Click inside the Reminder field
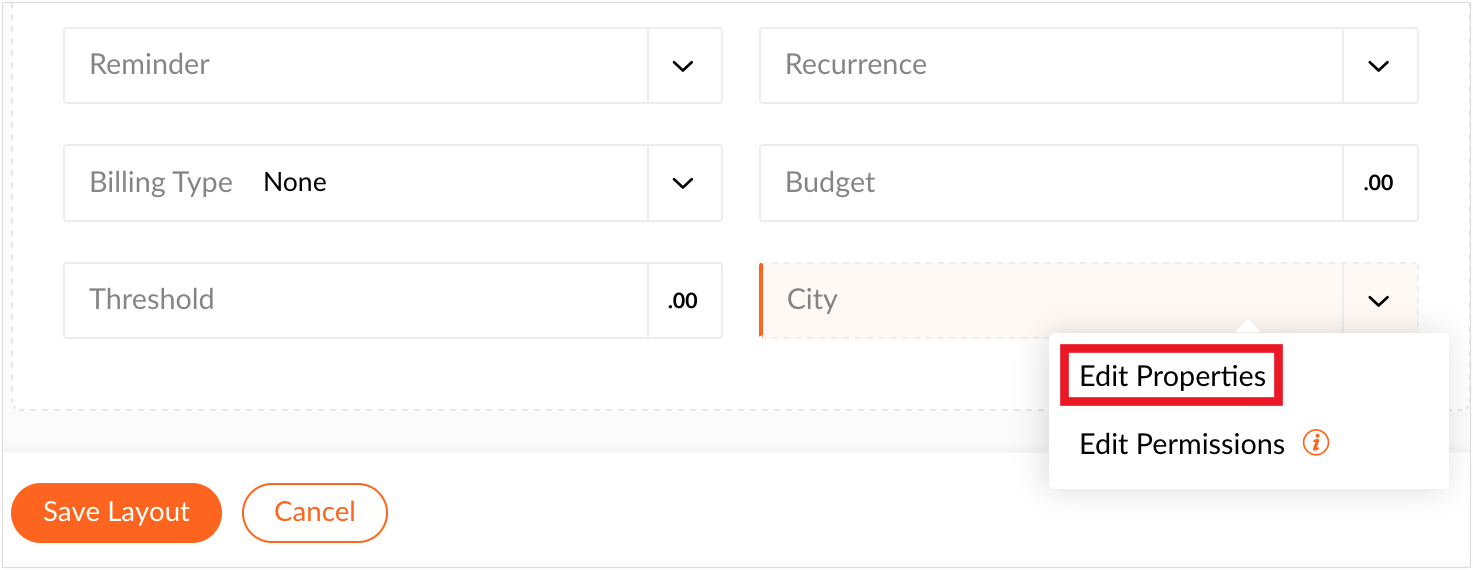This screenshot has height=570, width=1473. tap(356, 66)
